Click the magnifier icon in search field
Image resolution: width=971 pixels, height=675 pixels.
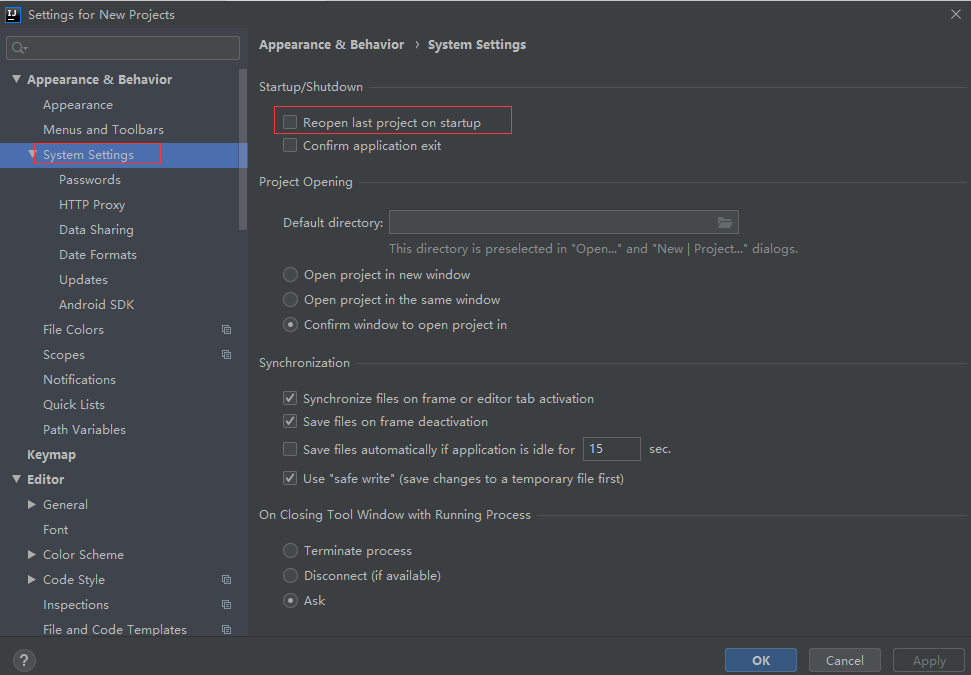pos(18,47)
